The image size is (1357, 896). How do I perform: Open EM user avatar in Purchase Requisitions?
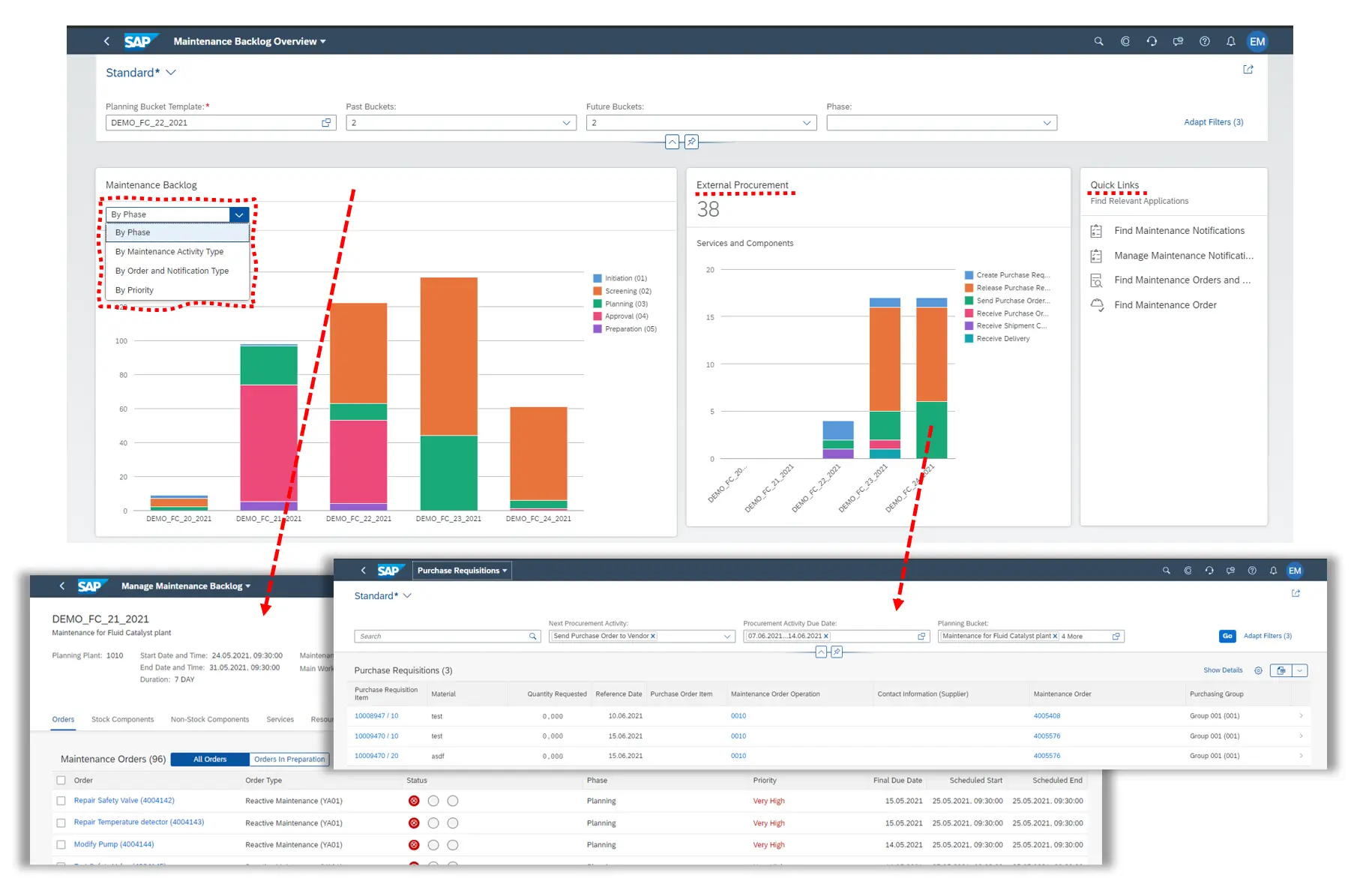pyautogui.click(x=1295, y=571)
